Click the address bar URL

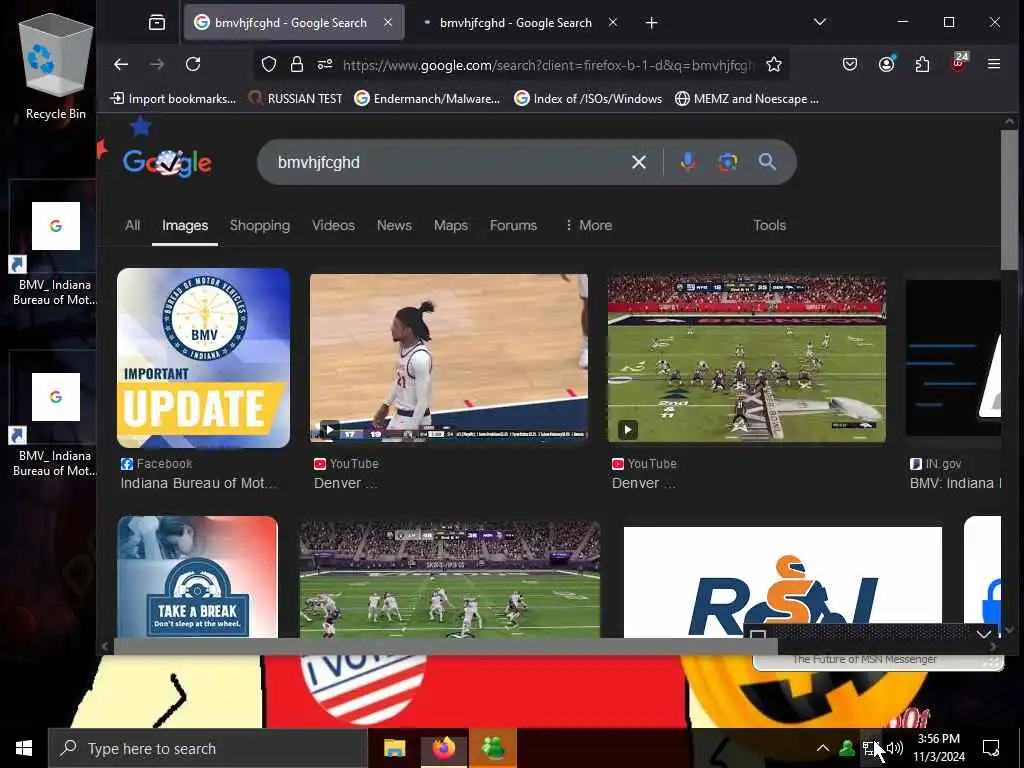coord(547,65)
